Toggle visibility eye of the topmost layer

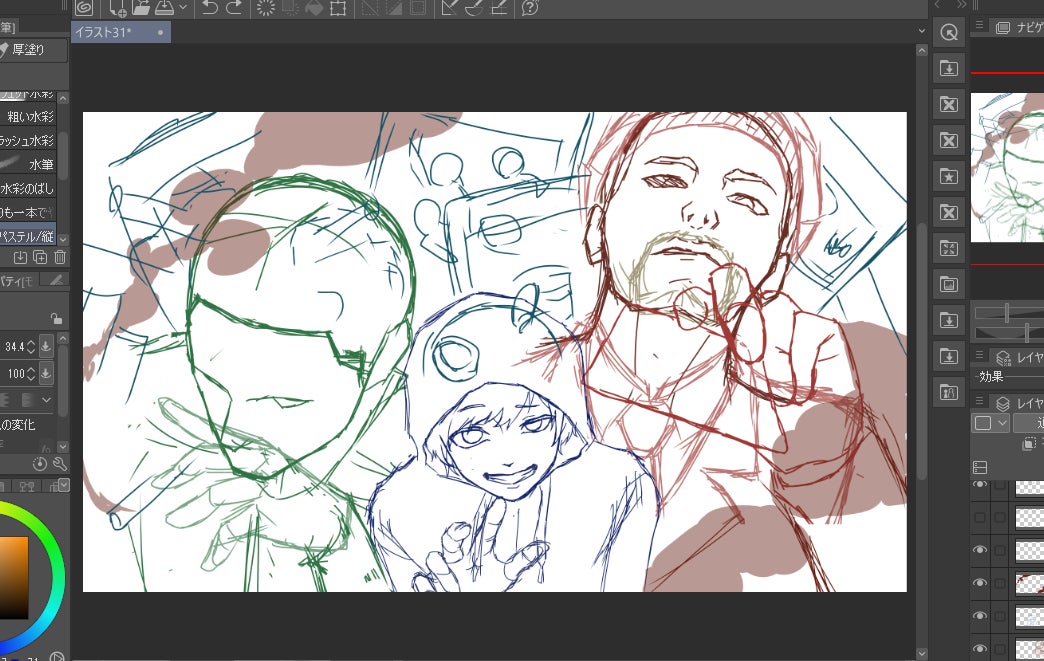pos(980,485)
